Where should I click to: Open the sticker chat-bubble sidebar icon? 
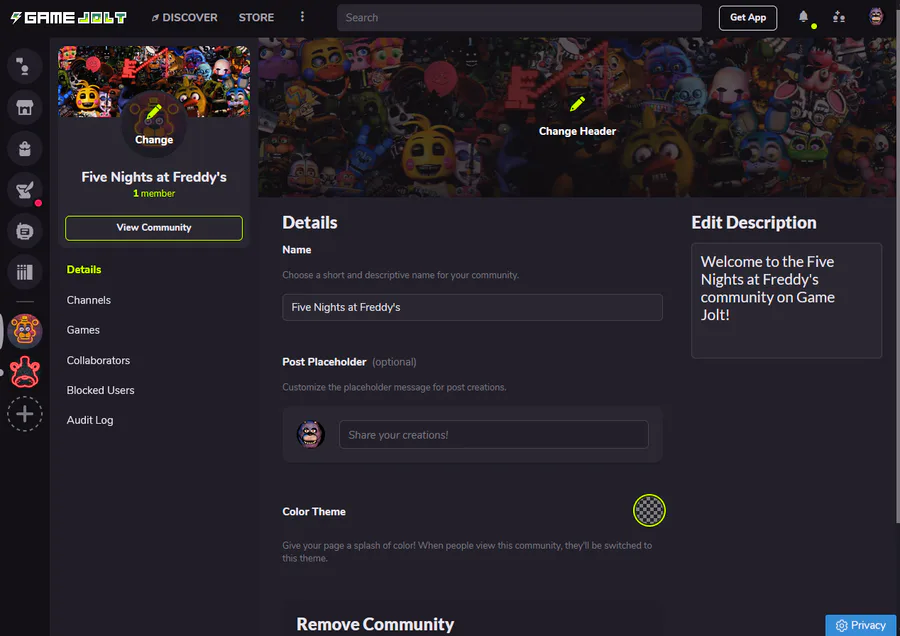click(x=25, y=231)
